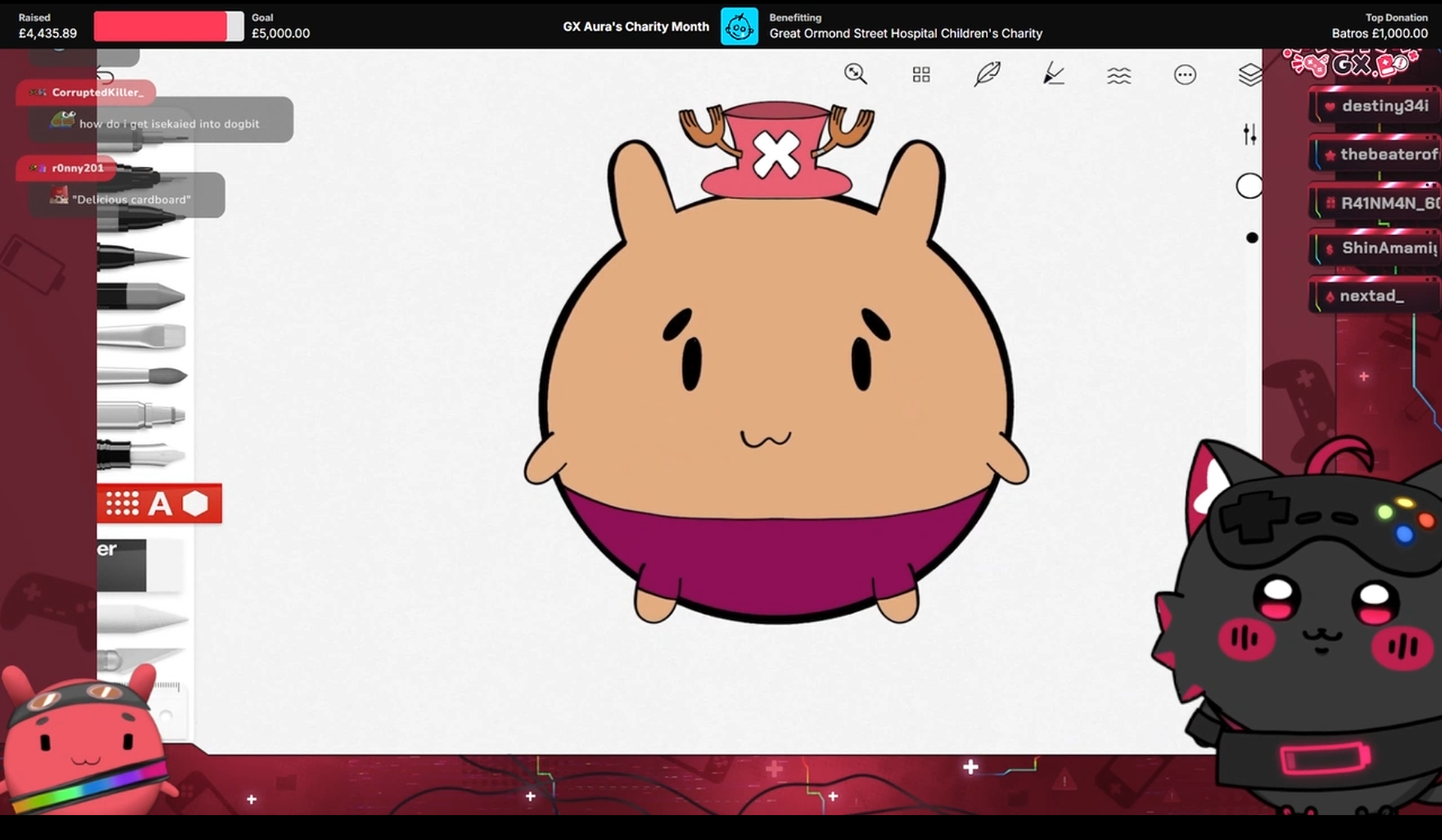Tap the small black dot color indicator
1442x840 pixels.
click(x=1252, y=237)
